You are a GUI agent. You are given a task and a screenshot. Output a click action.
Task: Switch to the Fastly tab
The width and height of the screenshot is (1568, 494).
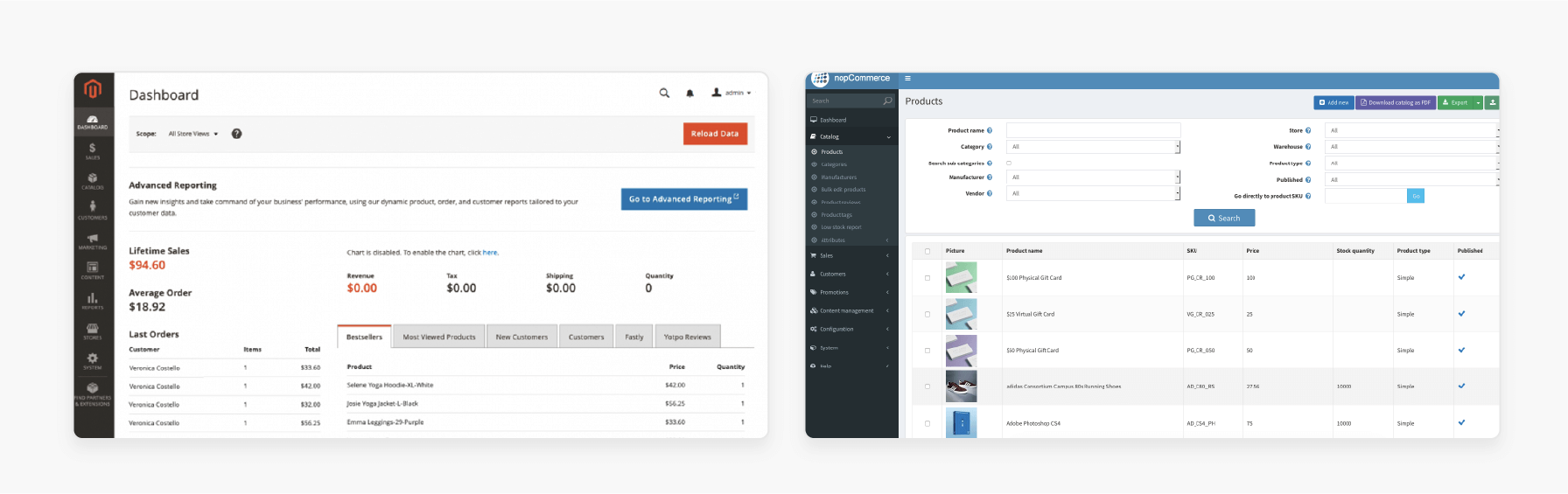634,337
